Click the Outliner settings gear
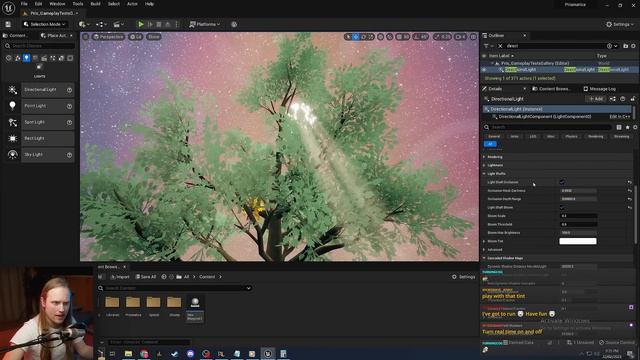The height and width of the screenshot is (360, 640). pos(633,46)
